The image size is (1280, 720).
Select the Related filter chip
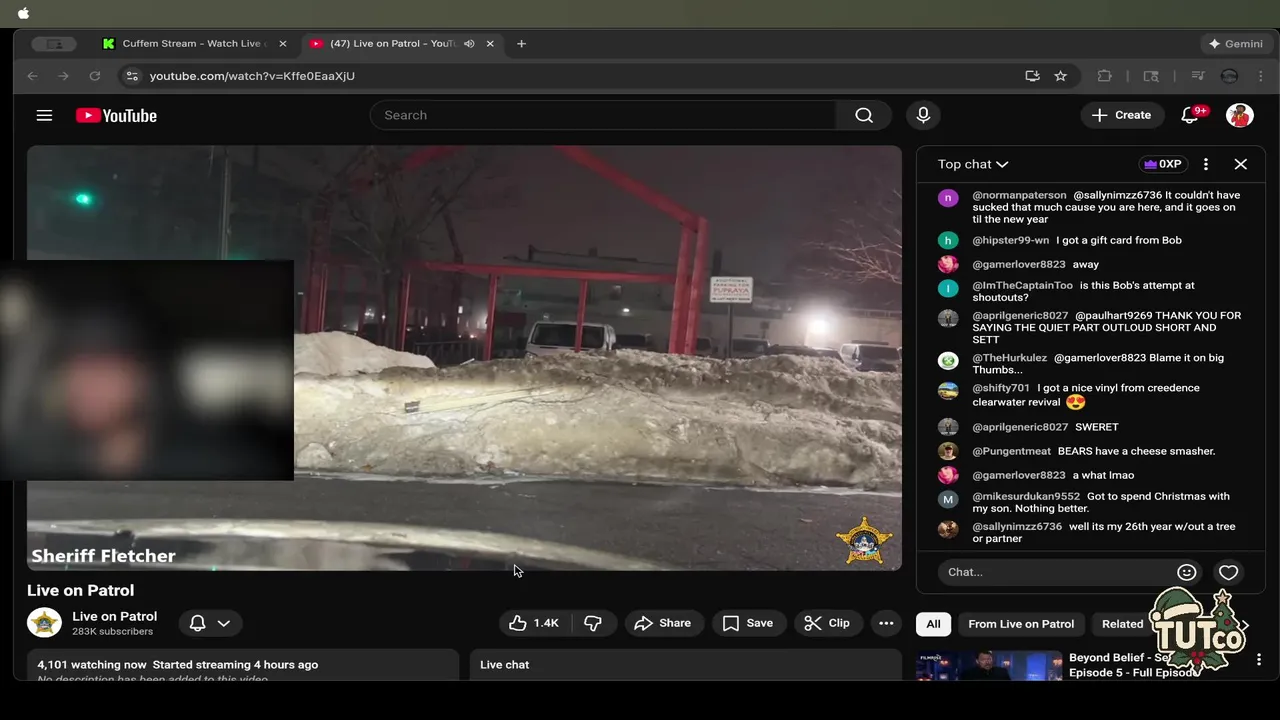1122,624
